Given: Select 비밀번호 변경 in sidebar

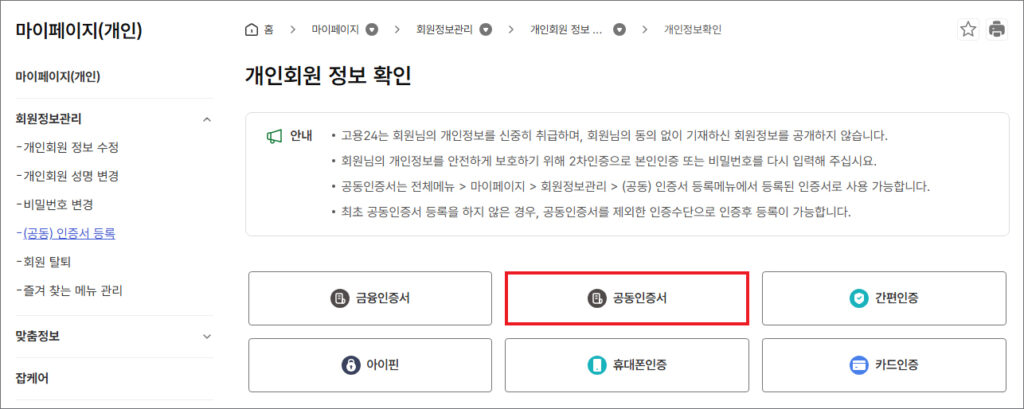Looking at the screenshot, I should pyautogui.click(x=58, y=205).
